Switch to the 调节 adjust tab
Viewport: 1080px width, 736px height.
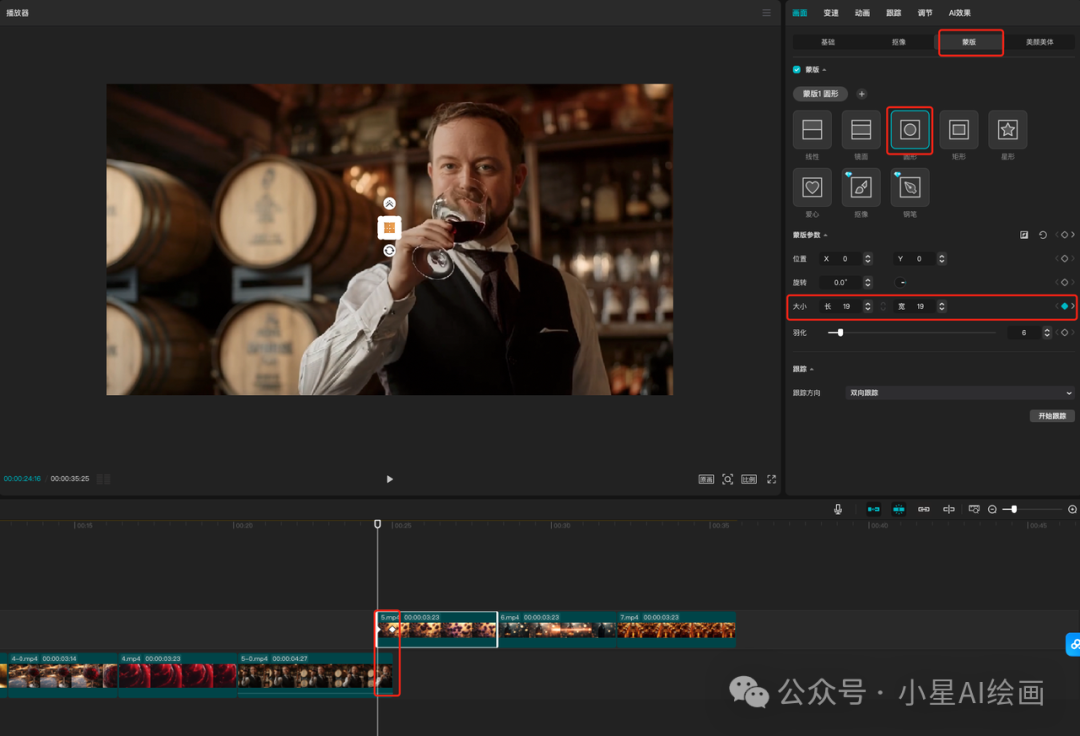click(925, 13)
